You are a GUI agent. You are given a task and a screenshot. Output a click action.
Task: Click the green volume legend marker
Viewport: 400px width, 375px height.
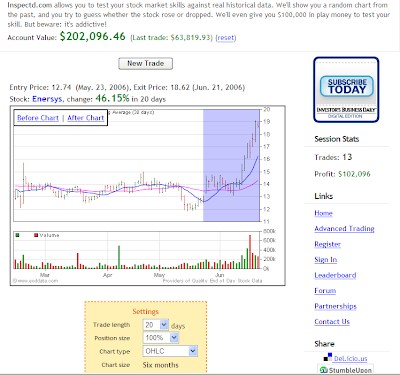pos(17,235)
